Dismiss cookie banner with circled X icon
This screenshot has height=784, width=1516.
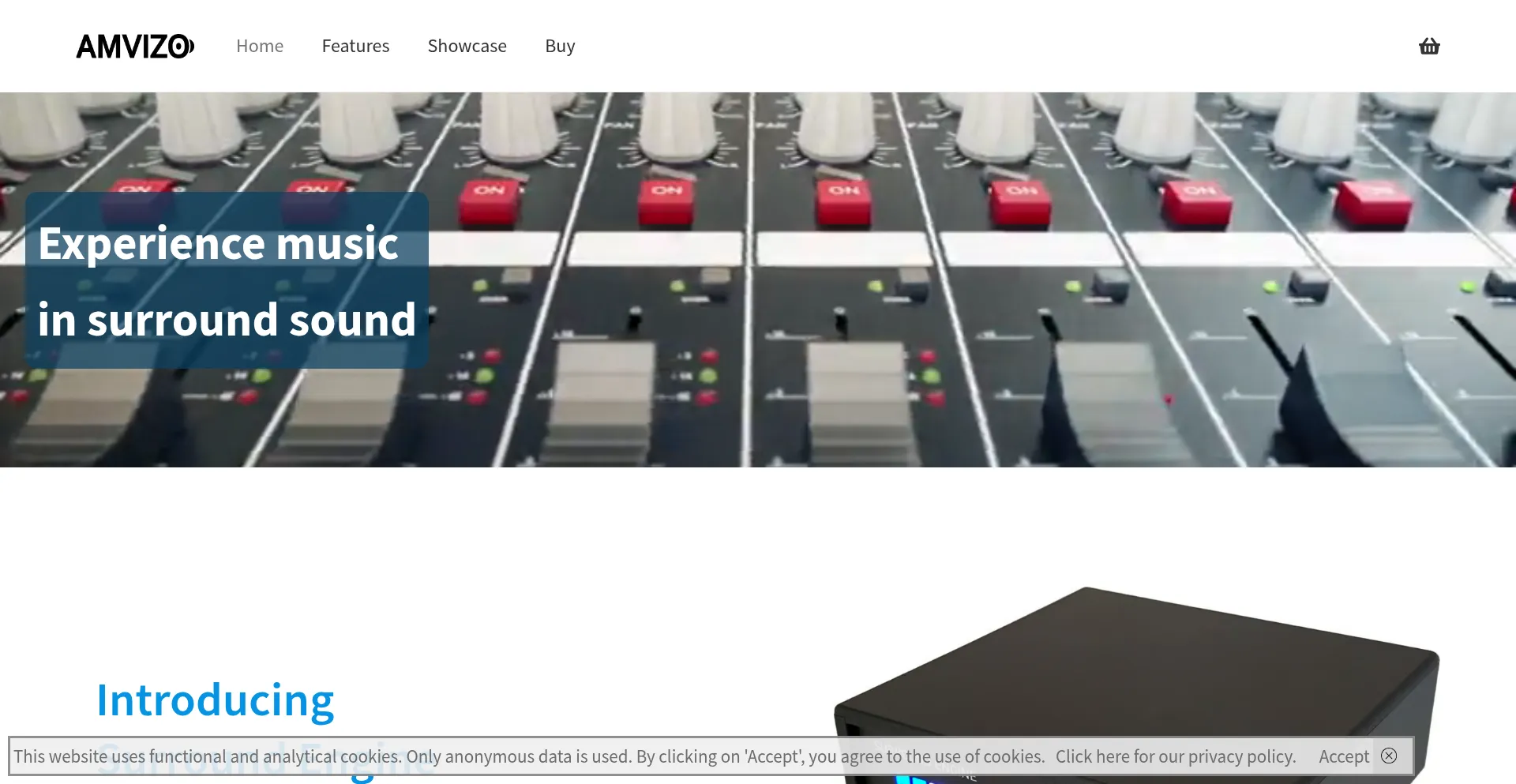pos(1389,756)
